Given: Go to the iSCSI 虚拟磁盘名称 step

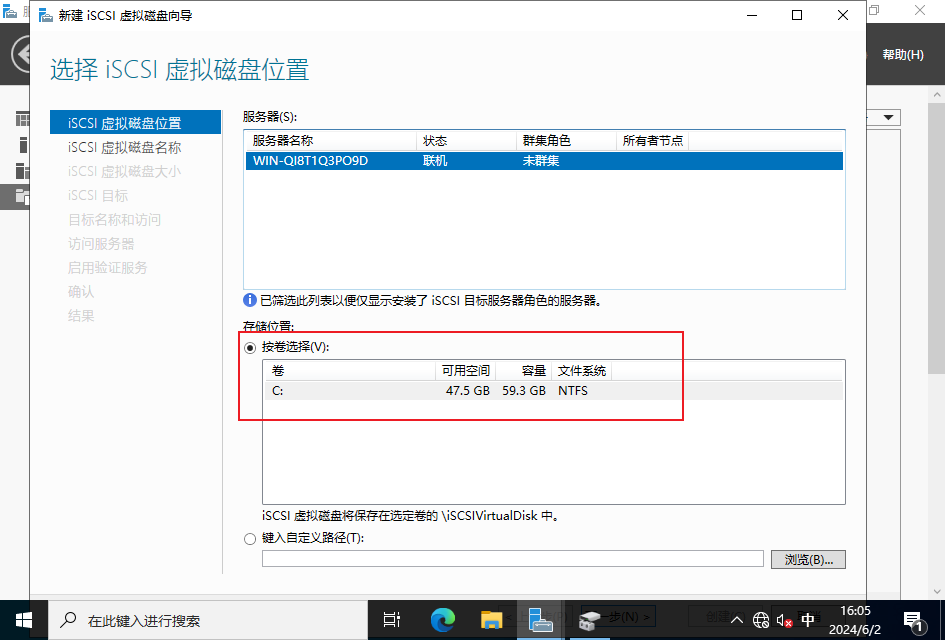Looking at the screenshot, I should 124,147.
